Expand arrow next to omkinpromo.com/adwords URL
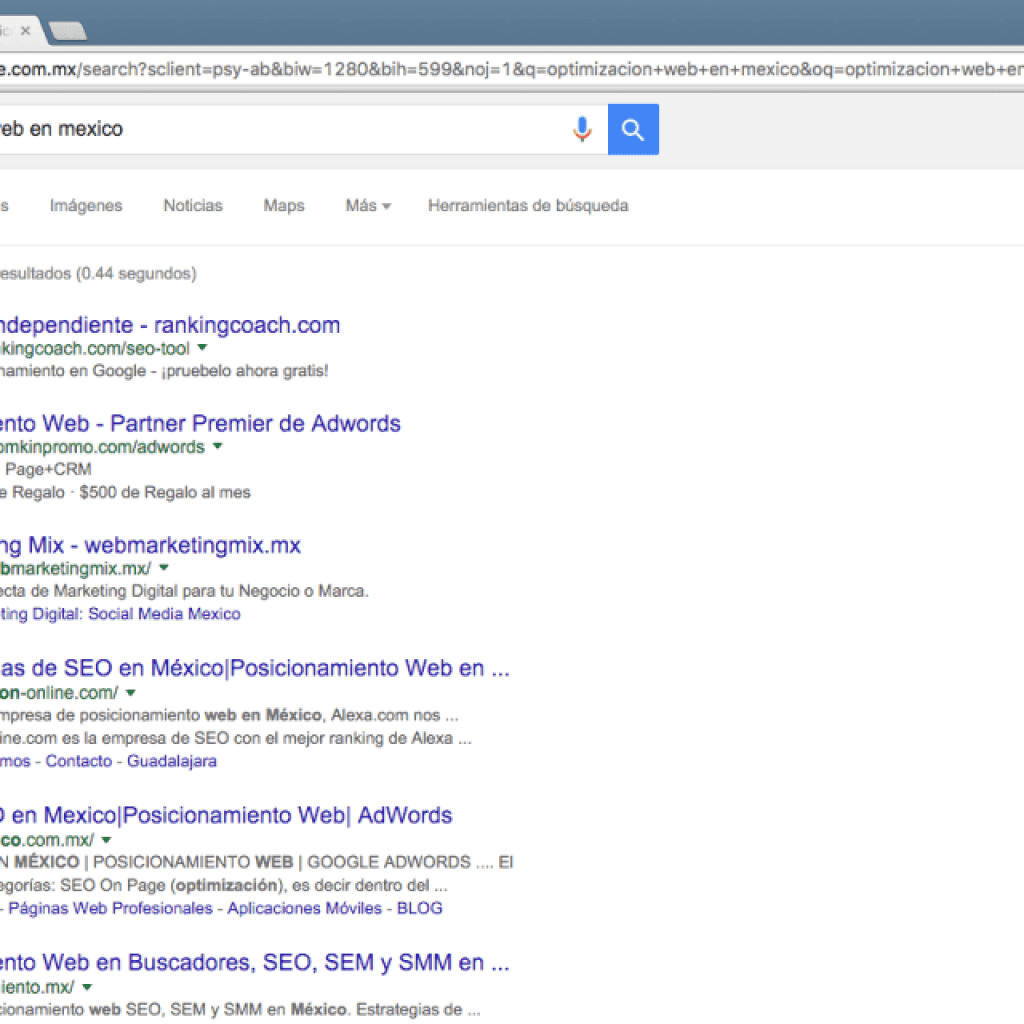Screen dimensions: 1024x1024 (218, 446)
